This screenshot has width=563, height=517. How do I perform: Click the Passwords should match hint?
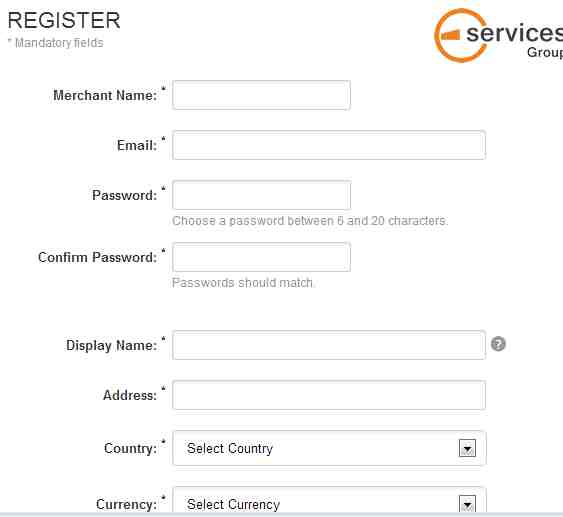click(x=243, y=283)
